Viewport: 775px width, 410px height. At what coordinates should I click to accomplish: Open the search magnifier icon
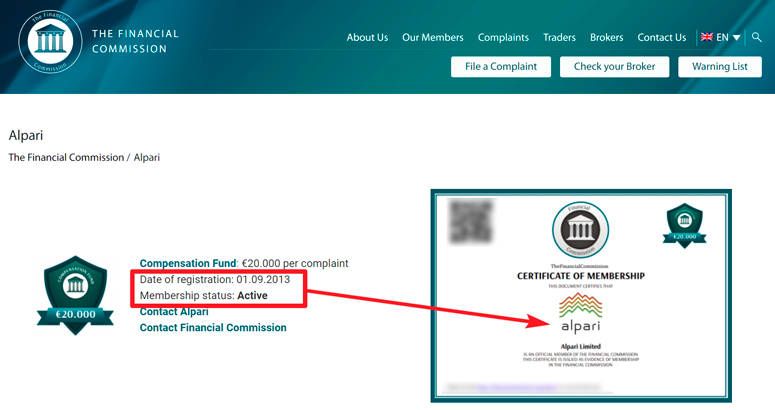click(x=756, y=37)
